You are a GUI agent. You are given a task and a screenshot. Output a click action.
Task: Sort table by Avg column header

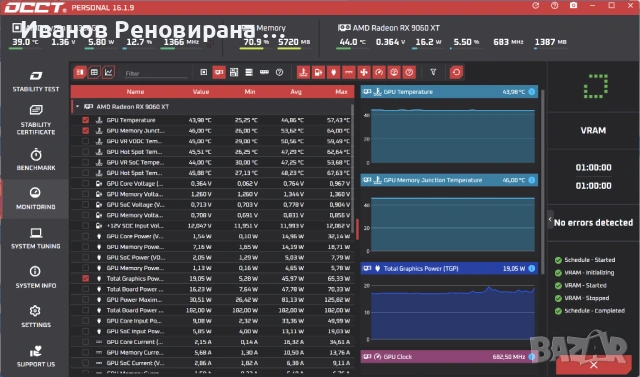296,92
